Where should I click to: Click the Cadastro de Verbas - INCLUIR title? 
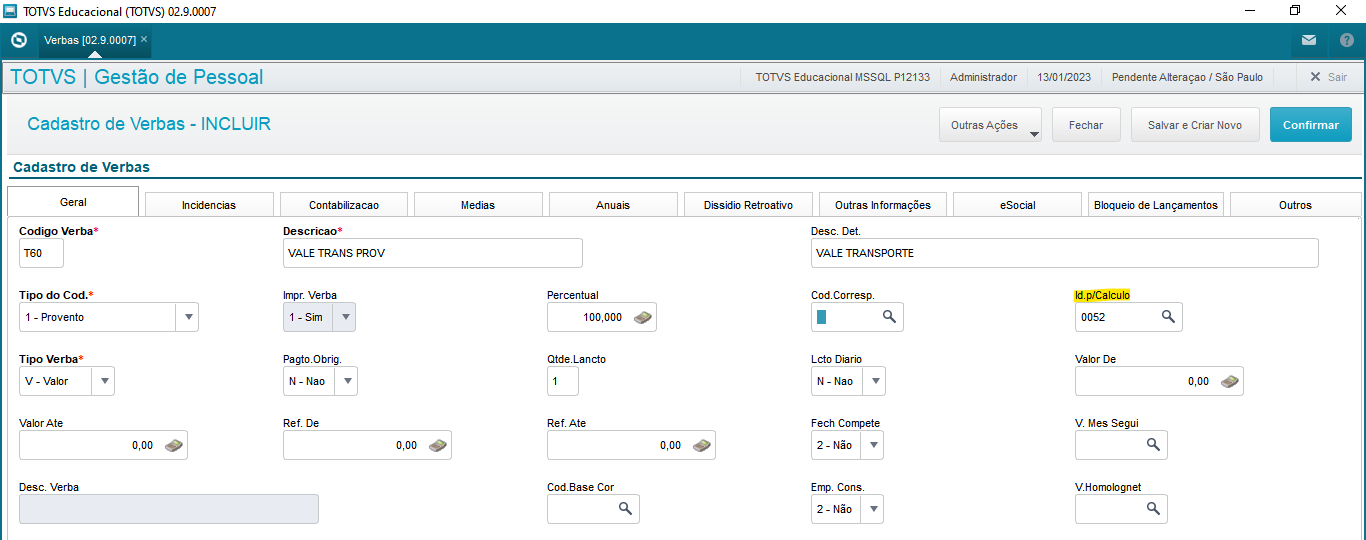point(149,124)
